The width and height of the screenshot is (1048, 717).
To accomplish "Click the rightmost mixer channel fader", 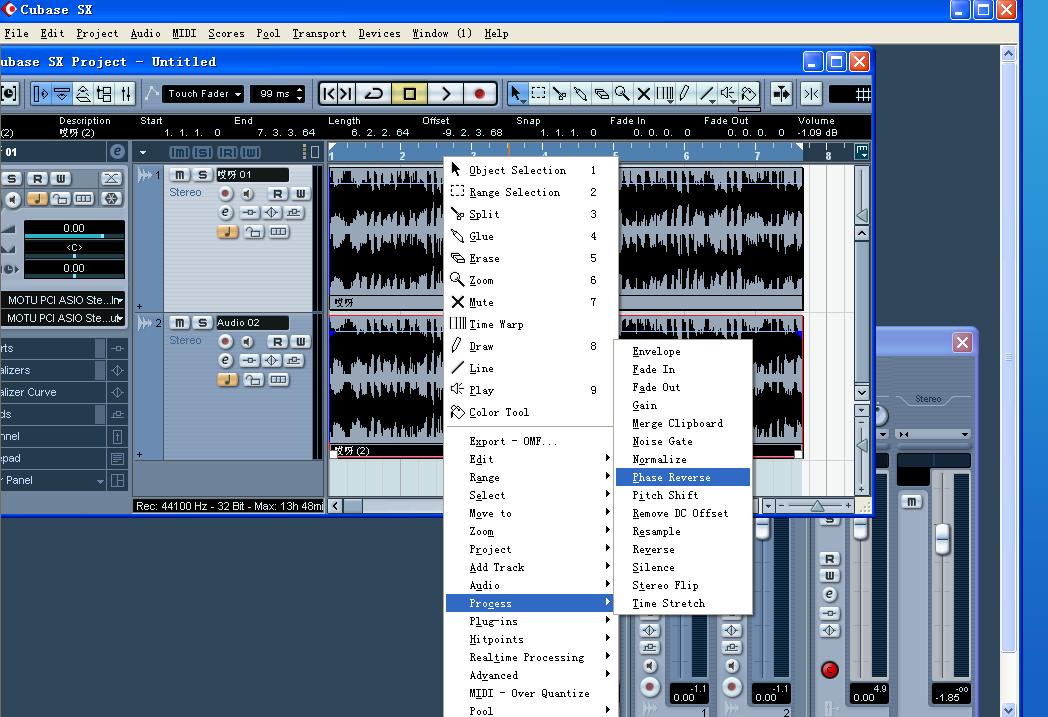I will (942, 539).
